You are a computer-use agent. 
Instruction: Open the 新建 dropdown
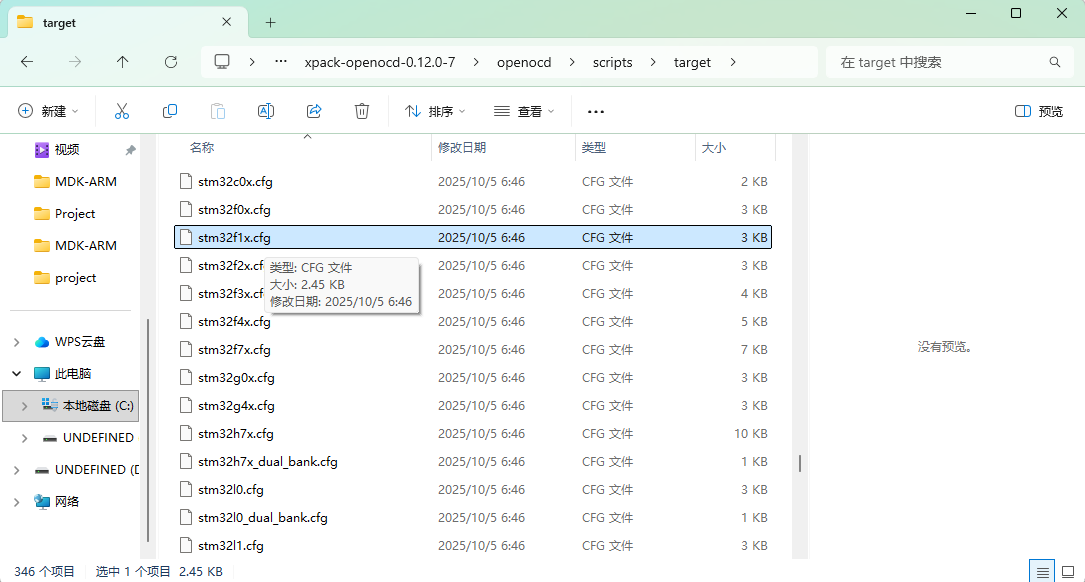[48, 111]
